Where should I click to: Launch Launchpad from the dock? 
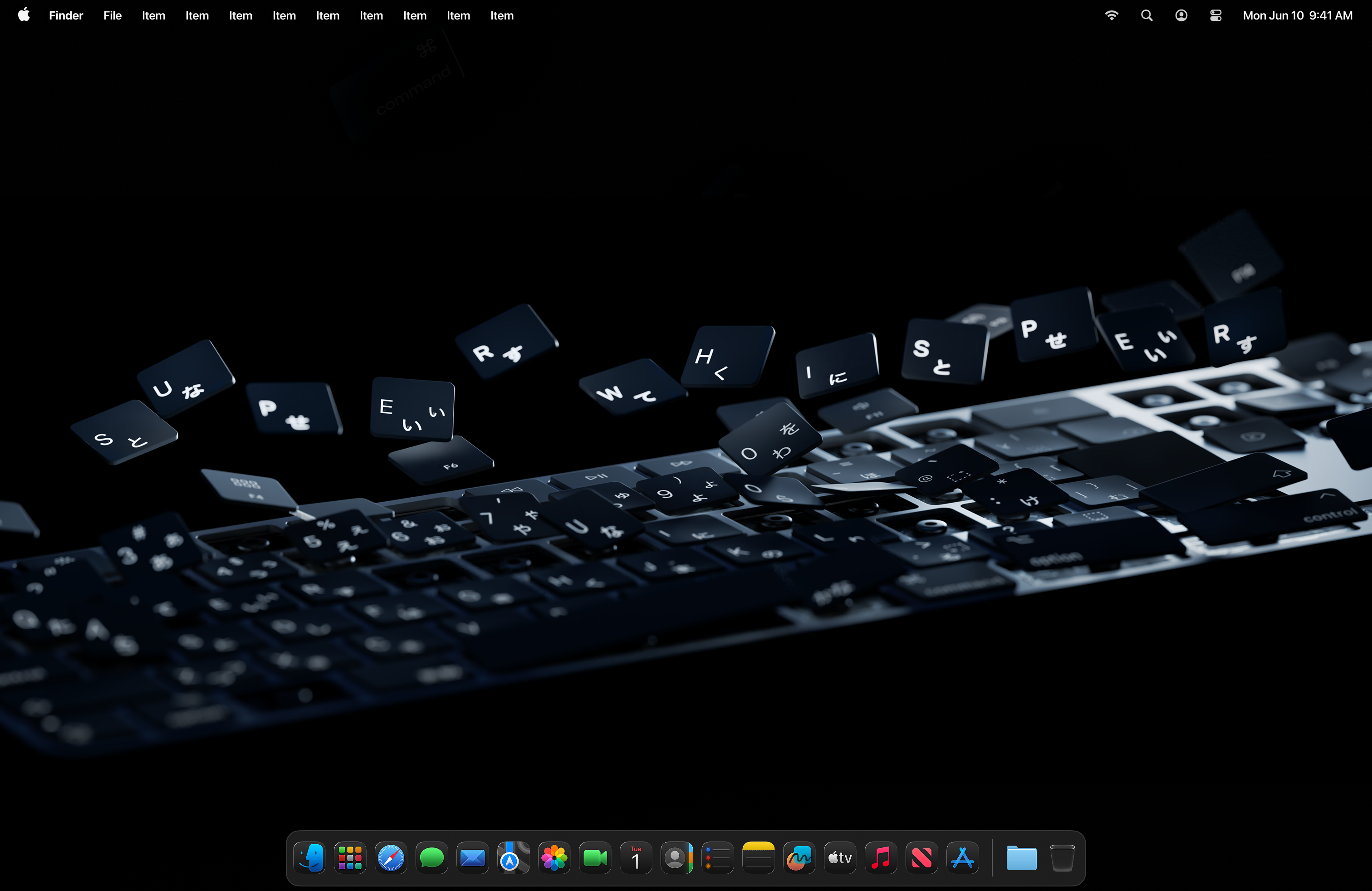(350, 858)
